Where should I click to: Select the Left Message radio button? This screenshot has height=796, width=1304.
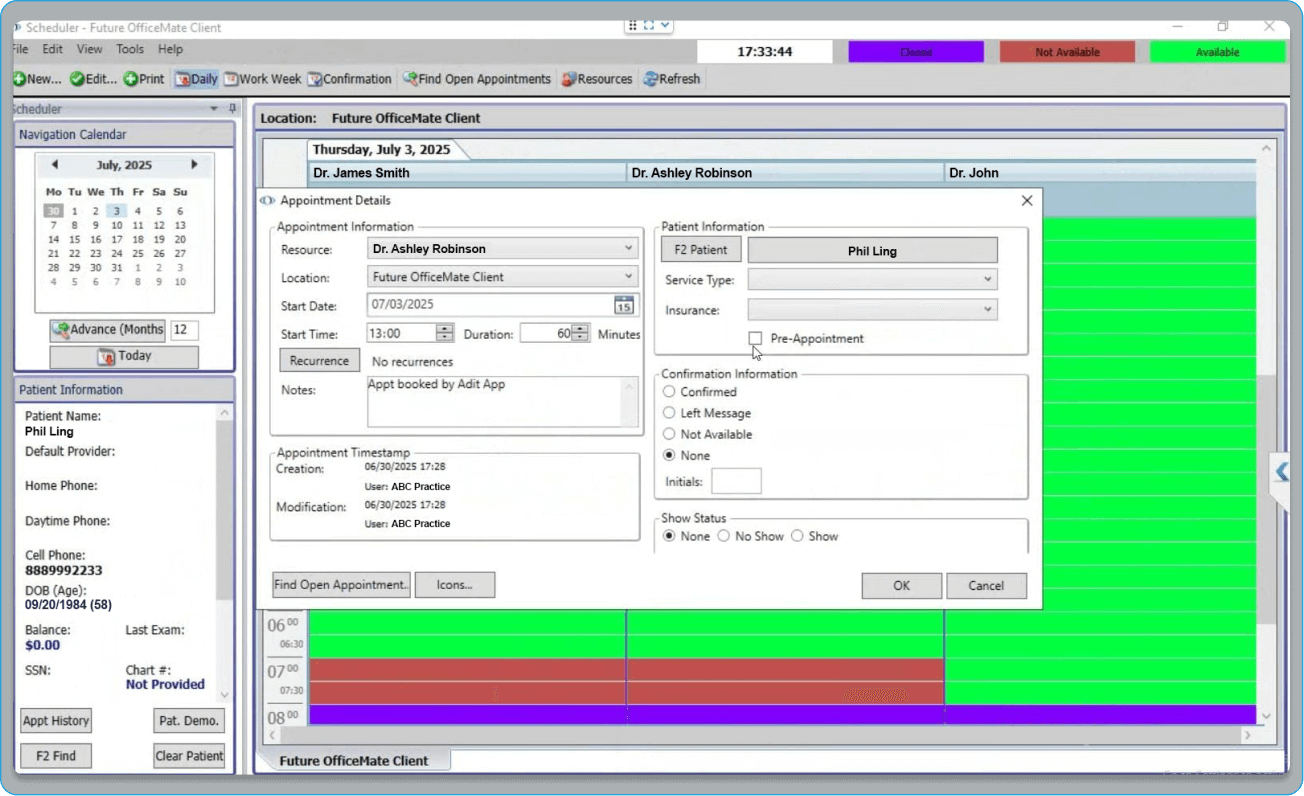[x=670, y=413]
